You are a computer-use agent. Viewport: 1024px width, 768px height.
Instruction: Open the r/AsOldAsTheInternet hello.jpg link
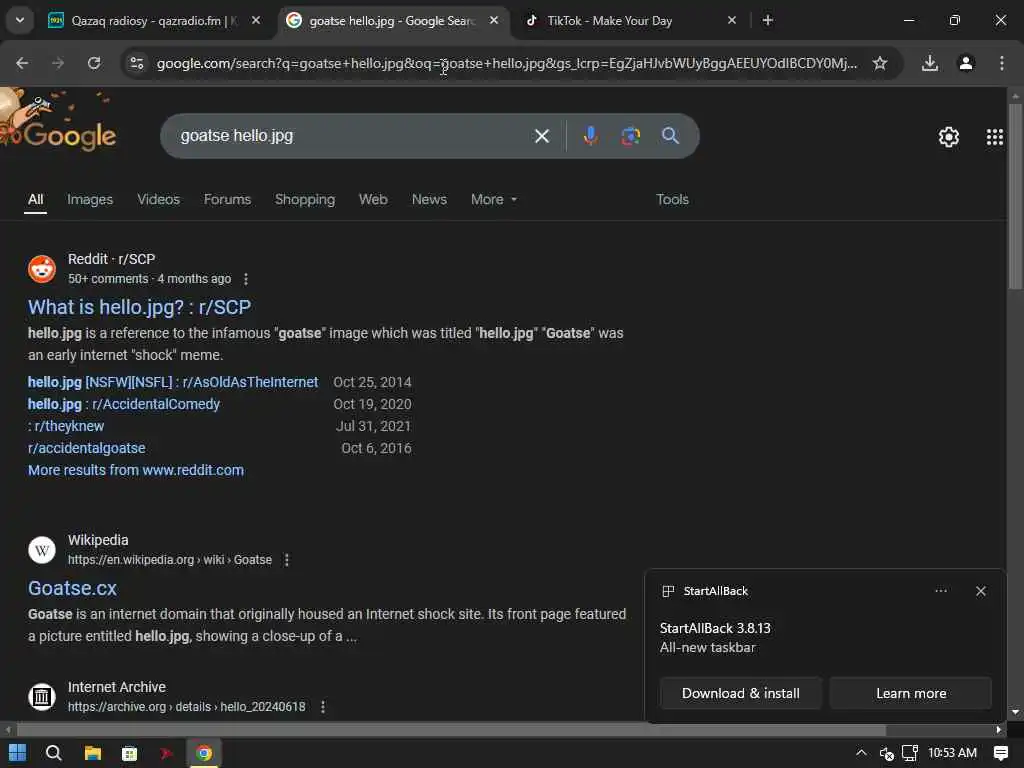point(173,382)
